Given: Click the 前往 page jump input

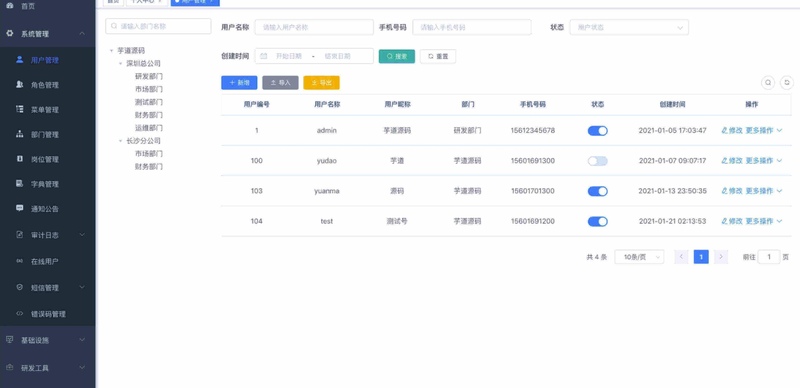Looking at the screenshot, I should [768, 257].
